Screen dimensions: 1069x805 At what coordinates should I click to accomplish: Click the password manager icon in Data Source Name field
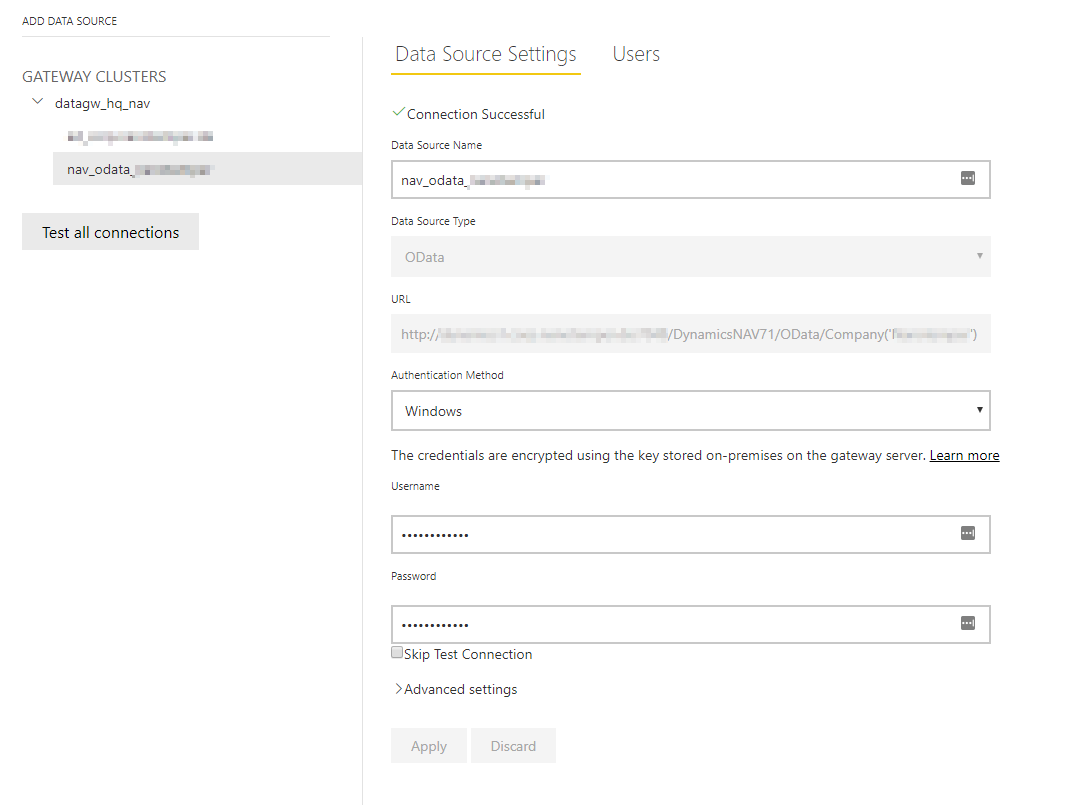[x=967, y=179]
